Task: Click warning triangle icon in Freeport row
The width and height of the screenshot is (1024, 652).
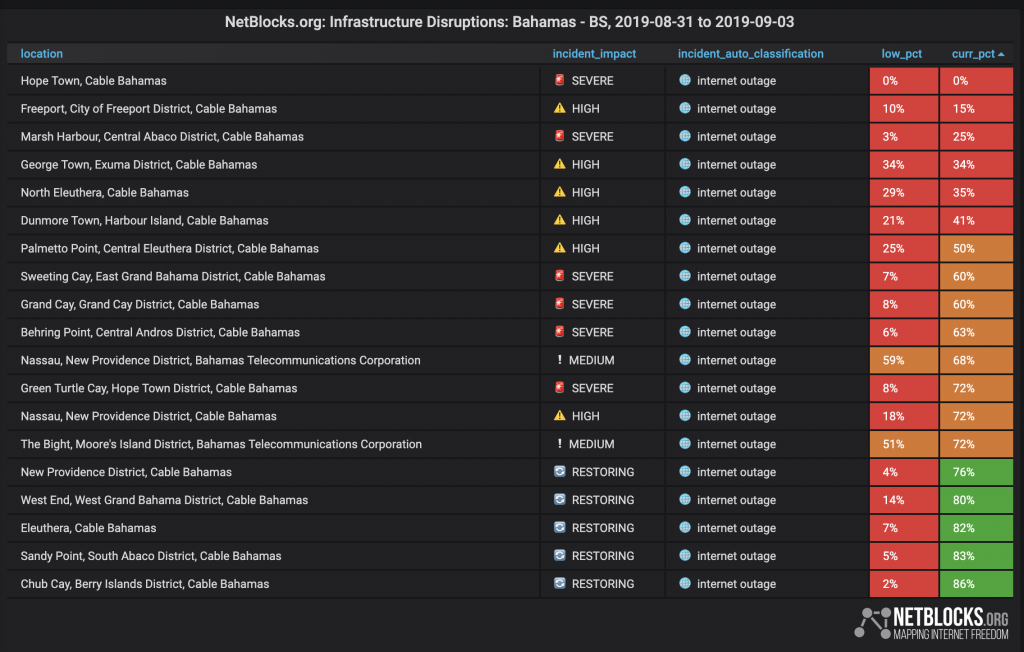Action: click(x=560, y=108)
